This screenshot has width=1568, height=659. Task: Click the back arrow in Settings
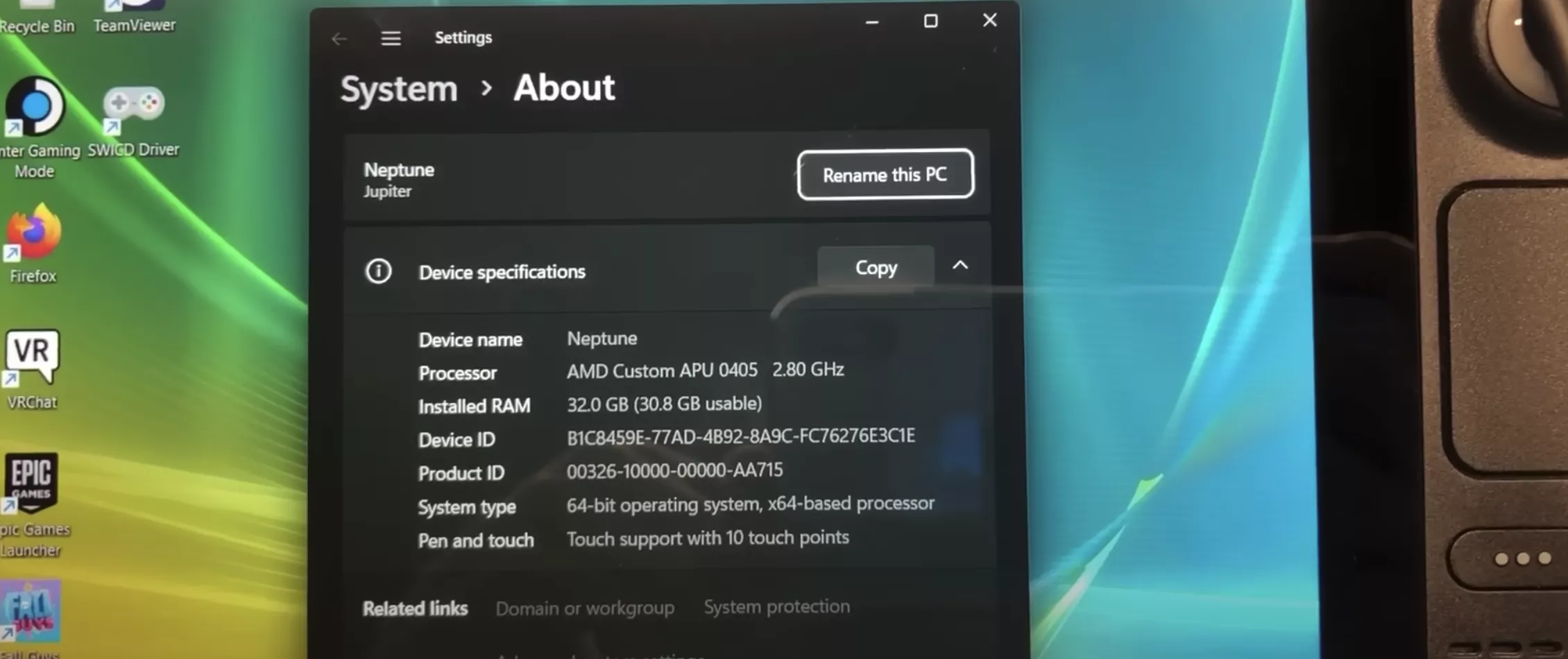pyautogui.click(x=339, y=38)
